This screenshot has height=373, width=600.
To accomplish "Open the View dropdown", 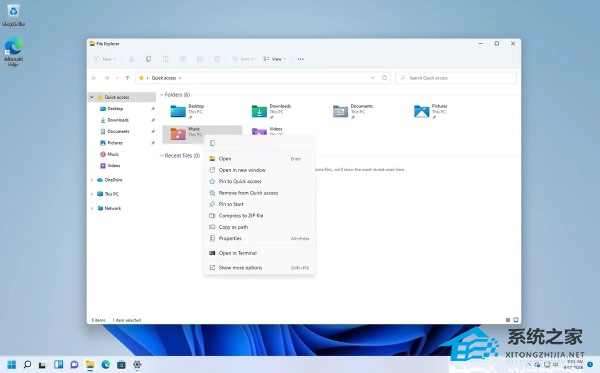I will pyautogui.click(x=274, y=59).
